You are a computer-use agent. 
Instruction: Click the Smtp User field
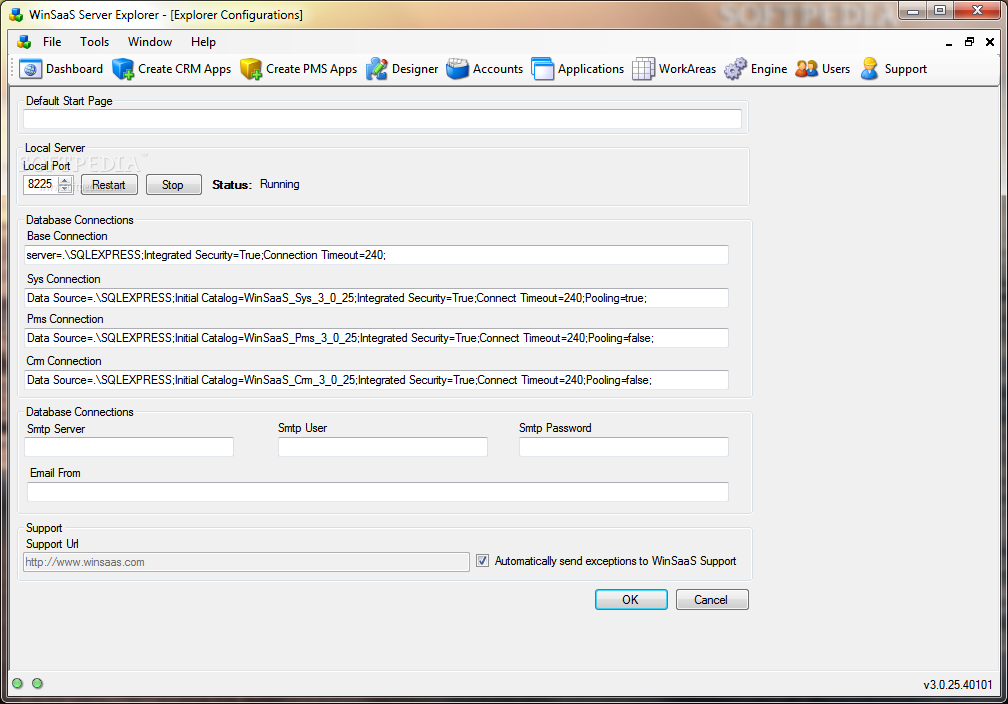382,447
